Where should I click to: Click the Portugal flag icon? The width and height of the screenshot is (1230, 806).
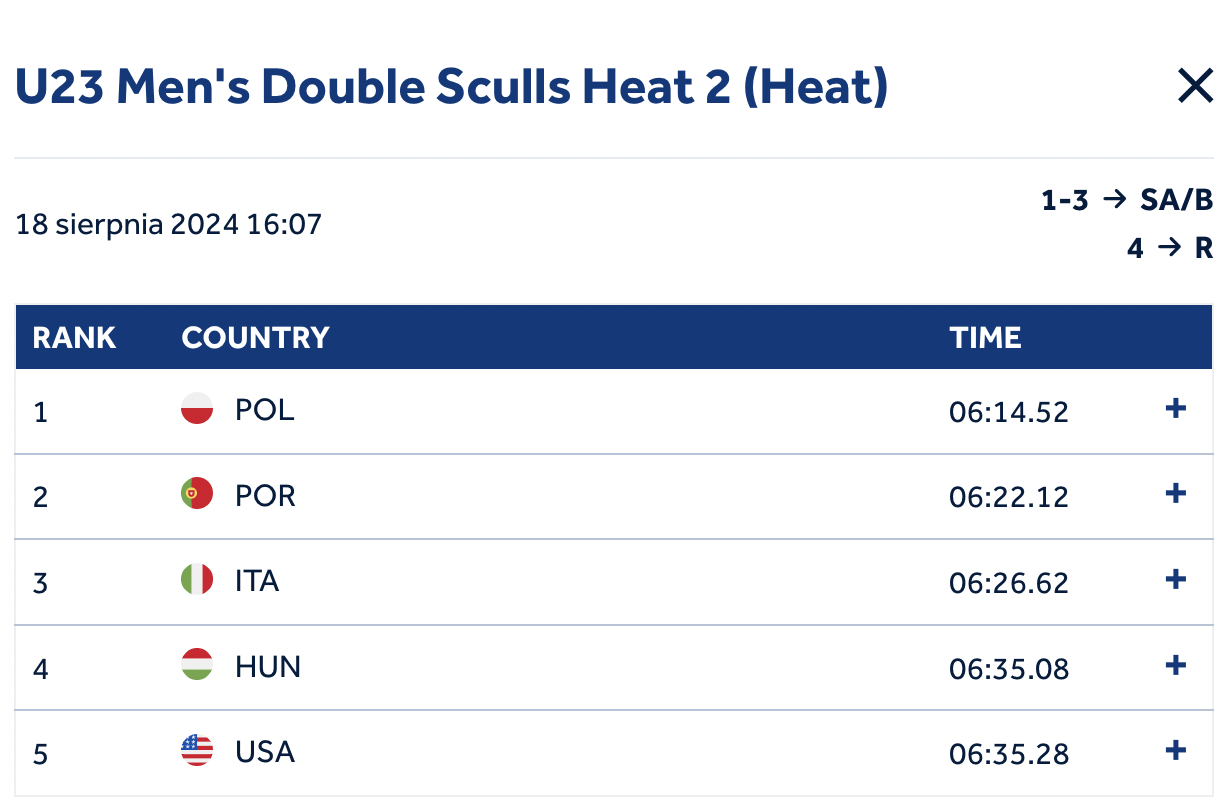(x=197, y=494)
